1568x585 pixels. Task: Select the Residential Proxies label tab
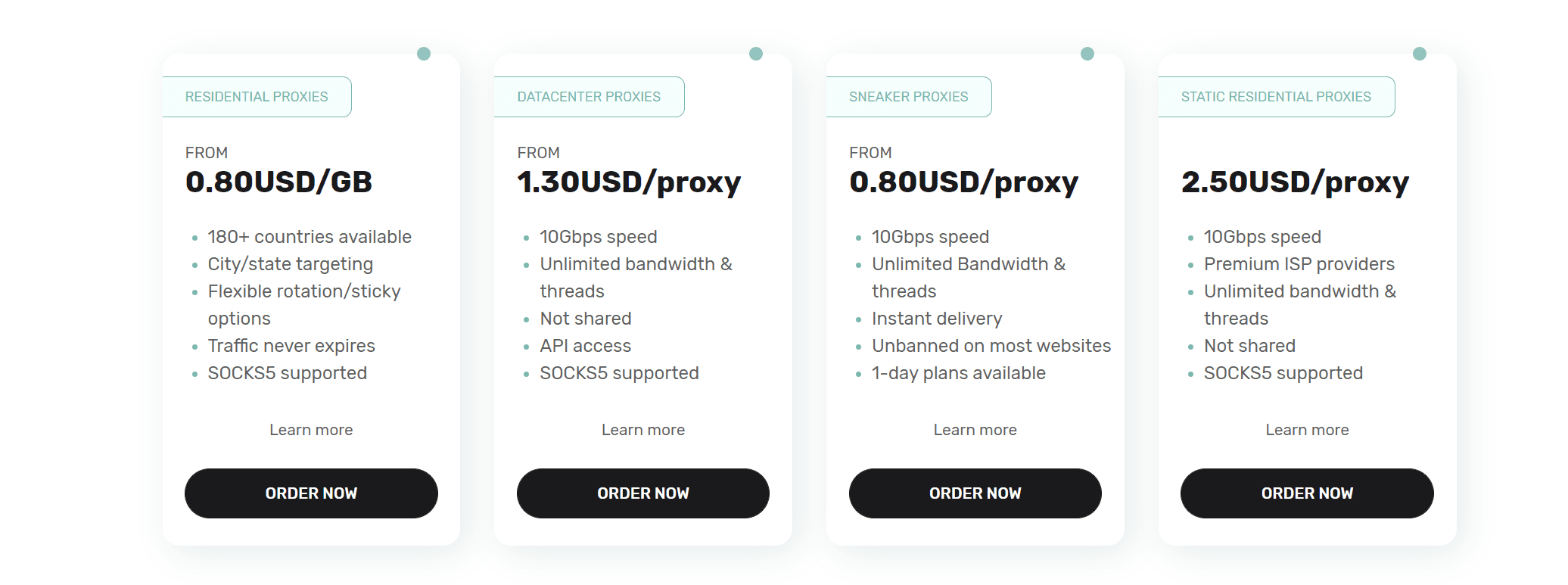(257, 97)
